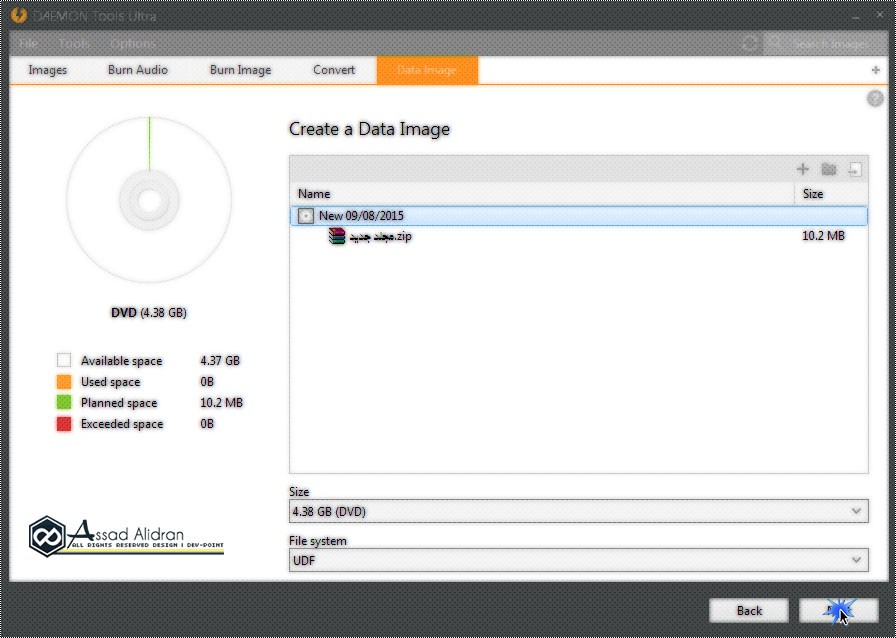Click the DAEMON Tools lightning logo icon

19,15
